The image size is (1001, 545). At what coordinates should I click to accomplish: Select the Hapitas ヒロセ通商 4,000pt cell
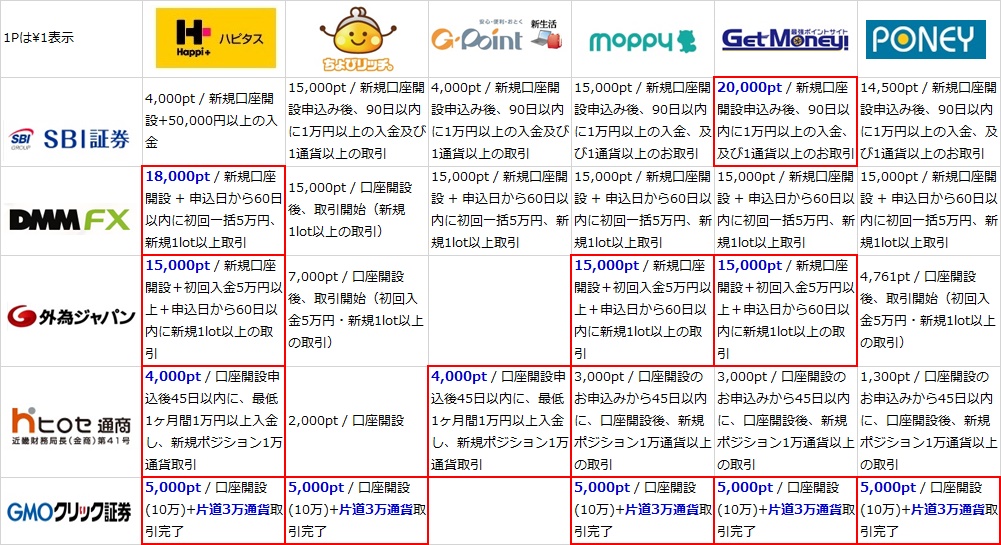[214, 421]
